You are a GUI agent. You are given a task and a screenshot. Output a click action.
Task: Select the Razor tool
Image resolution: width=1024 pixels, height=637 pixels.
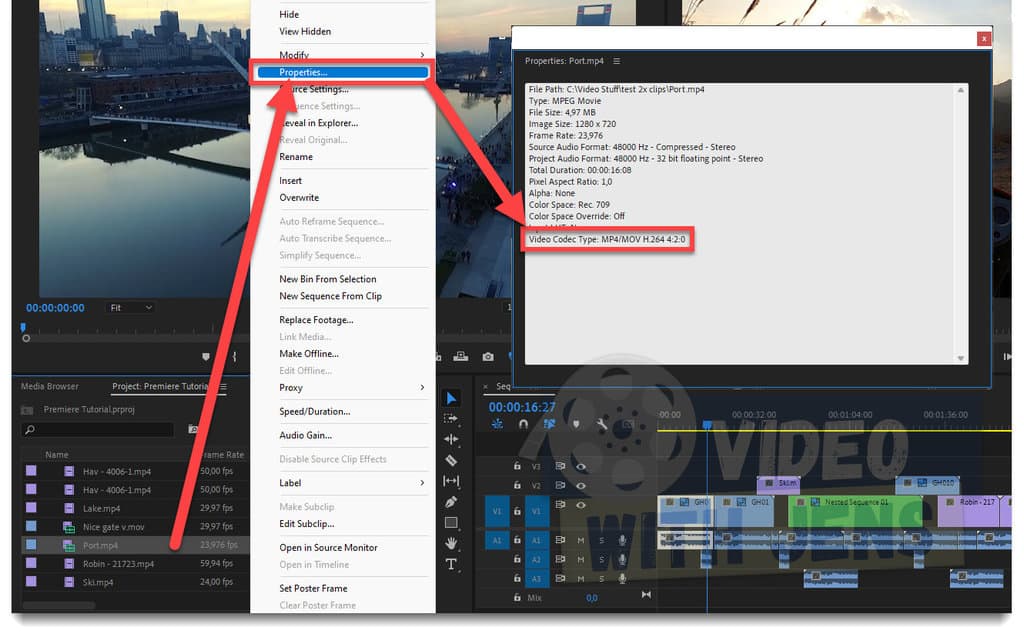pos(451,460)
